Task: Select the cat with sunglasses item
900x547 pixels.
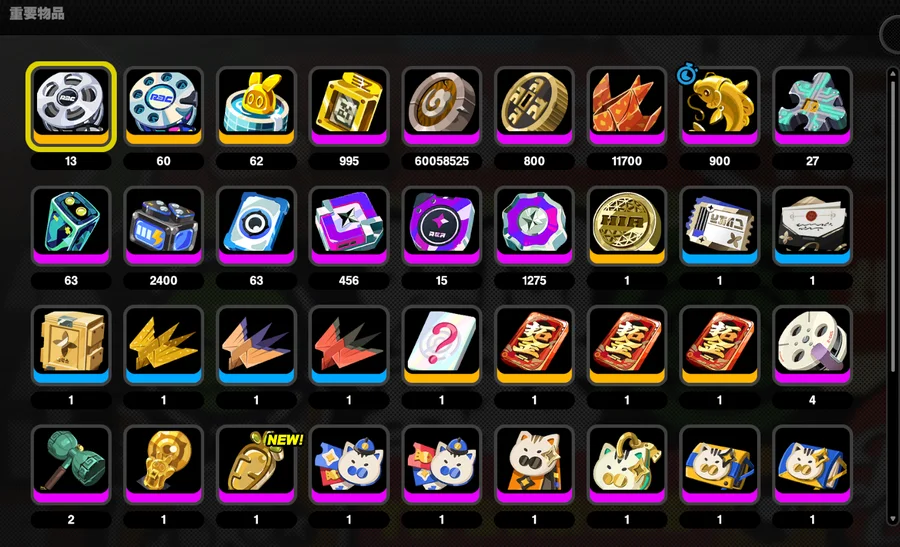Action: [x=534, y=464]
